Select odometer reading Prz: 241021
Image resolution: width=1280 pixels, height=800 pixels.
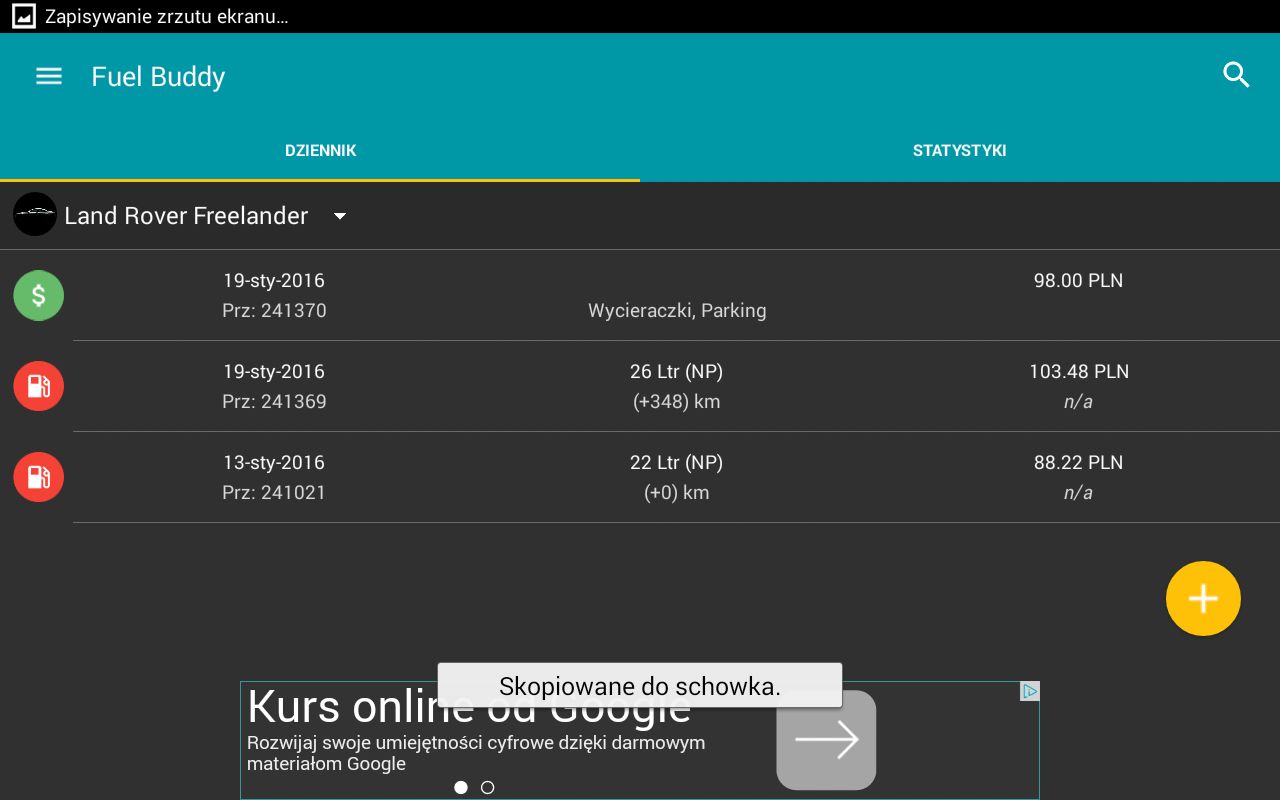click(274, 493)
